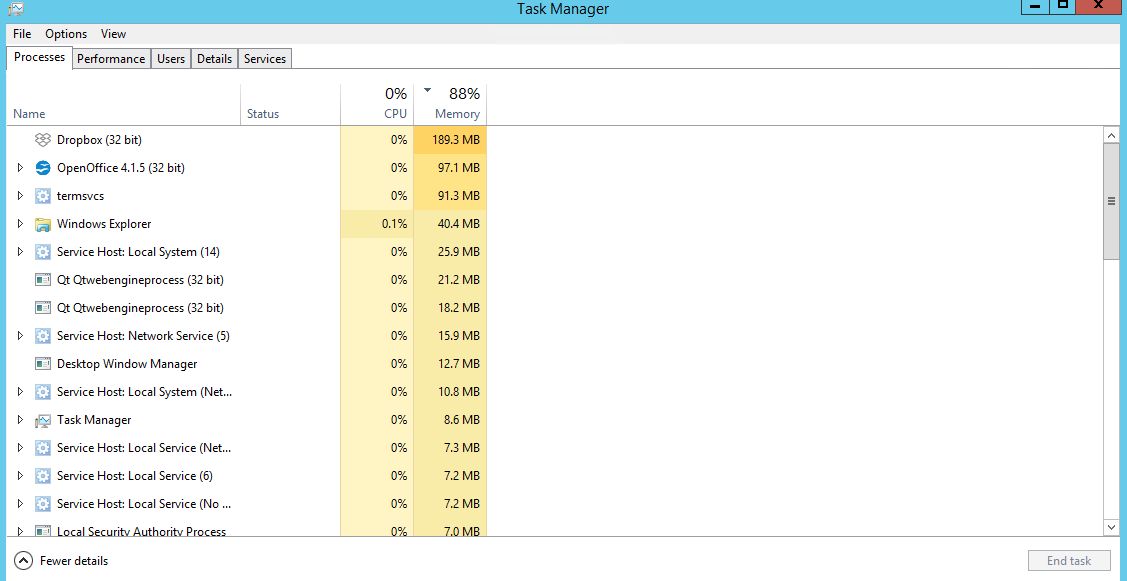Click the 189.3 MB memory value
1127x581 pixels.
tap(456, 139)
